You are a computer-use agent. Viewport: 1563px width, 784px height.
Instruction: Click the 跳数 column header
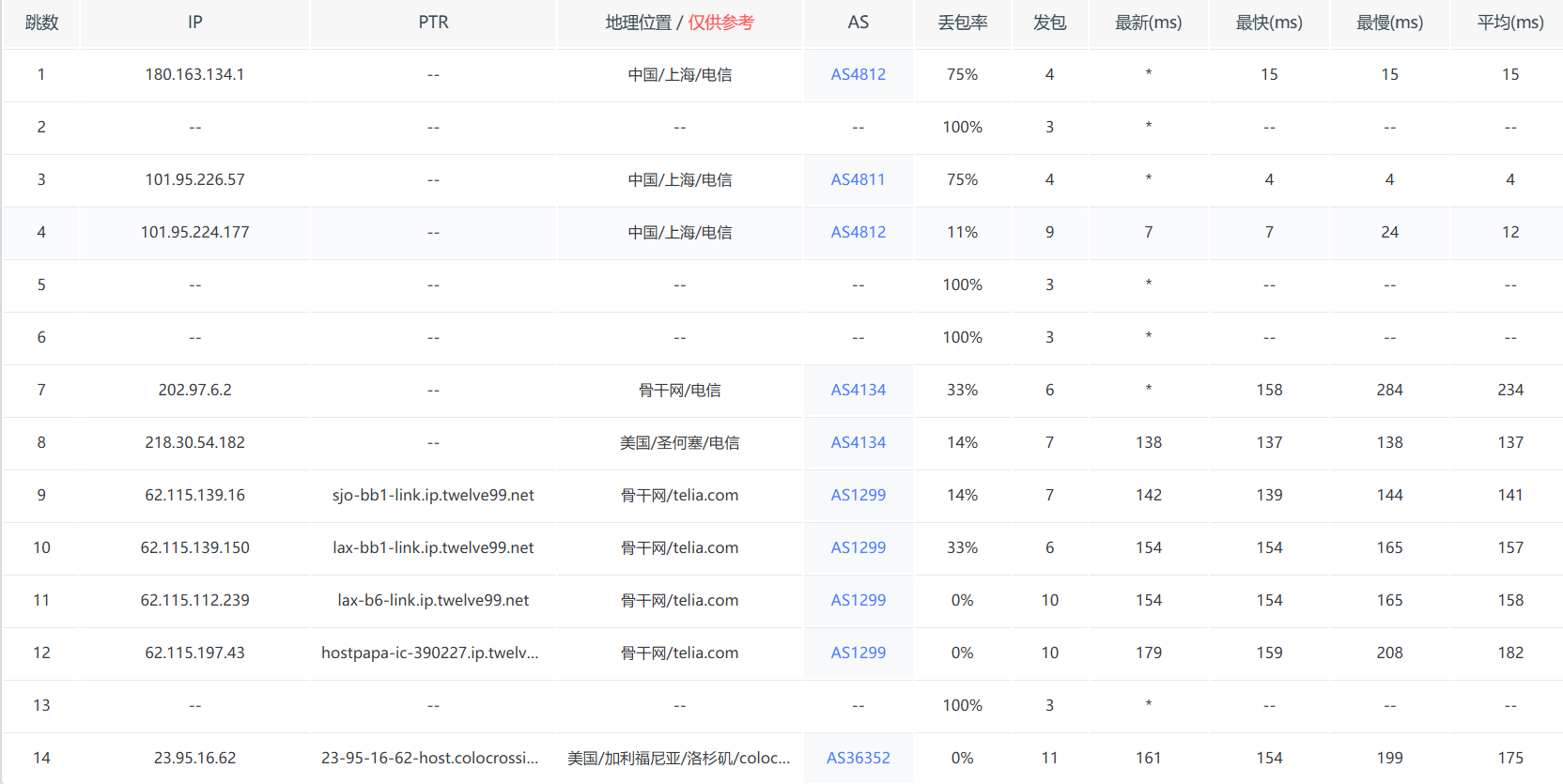coord(41,23)
